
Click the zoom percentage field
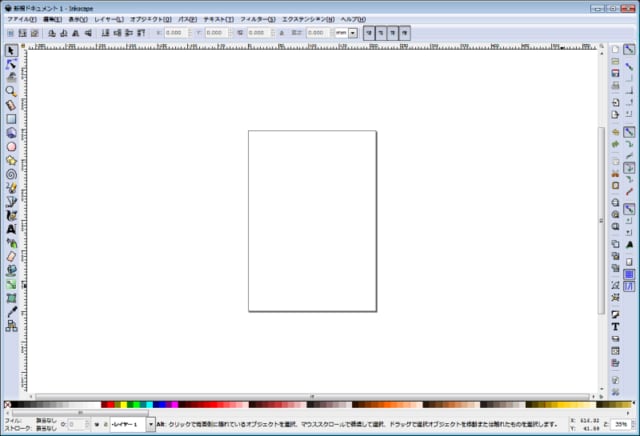[x=622, y=424]
